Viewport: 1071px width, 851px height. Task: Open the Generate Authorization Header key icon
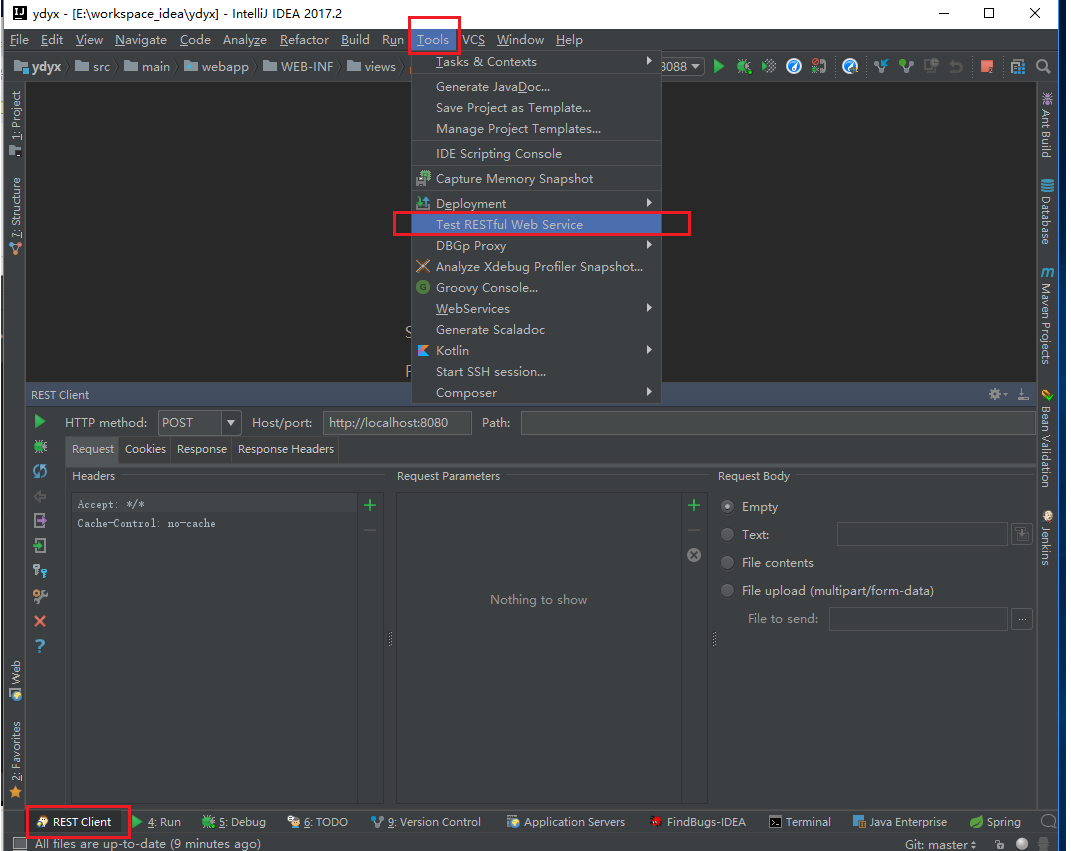click(40, 571)
